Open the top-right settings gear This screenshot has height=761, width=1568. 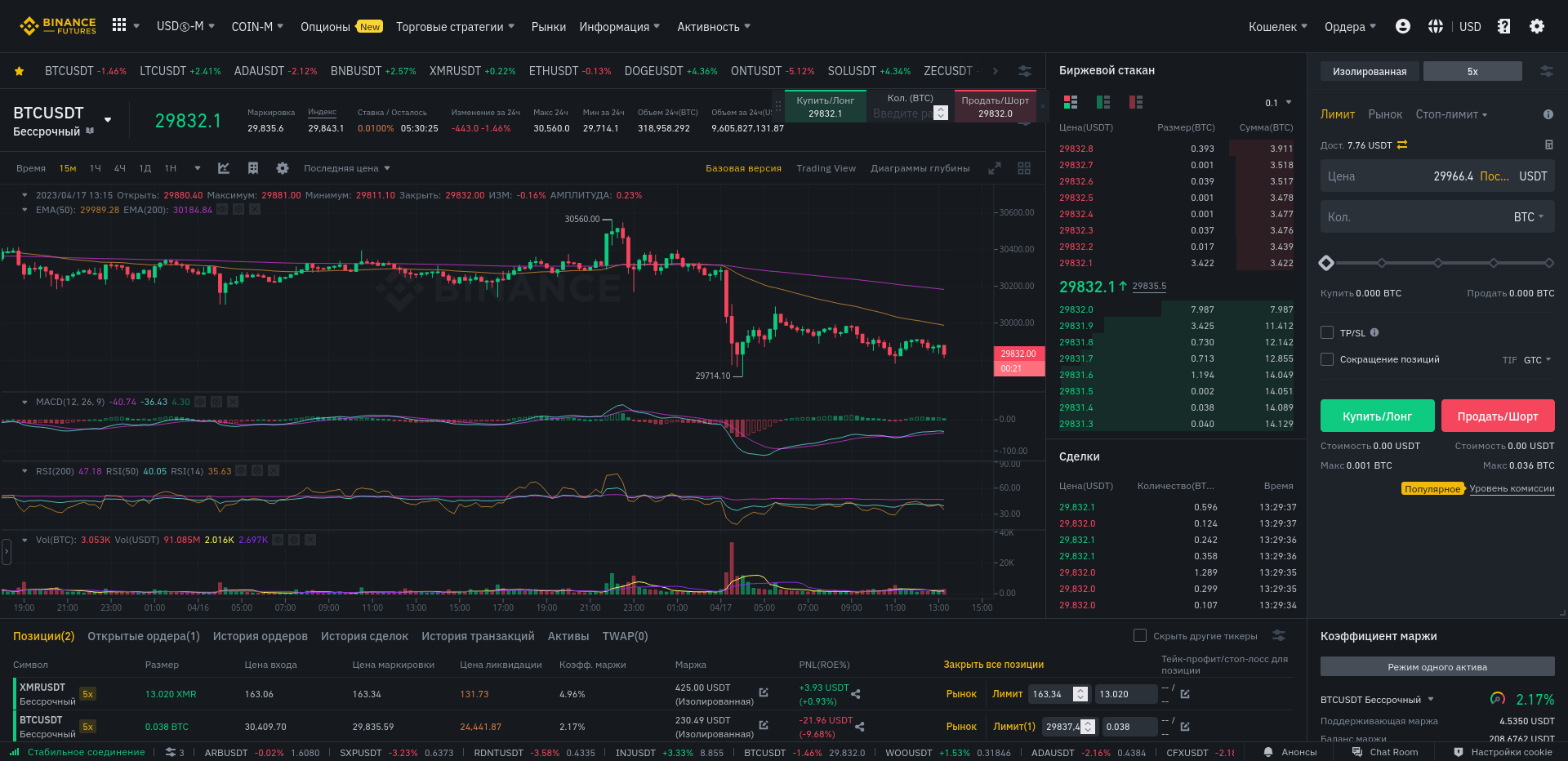point(1537,26)
